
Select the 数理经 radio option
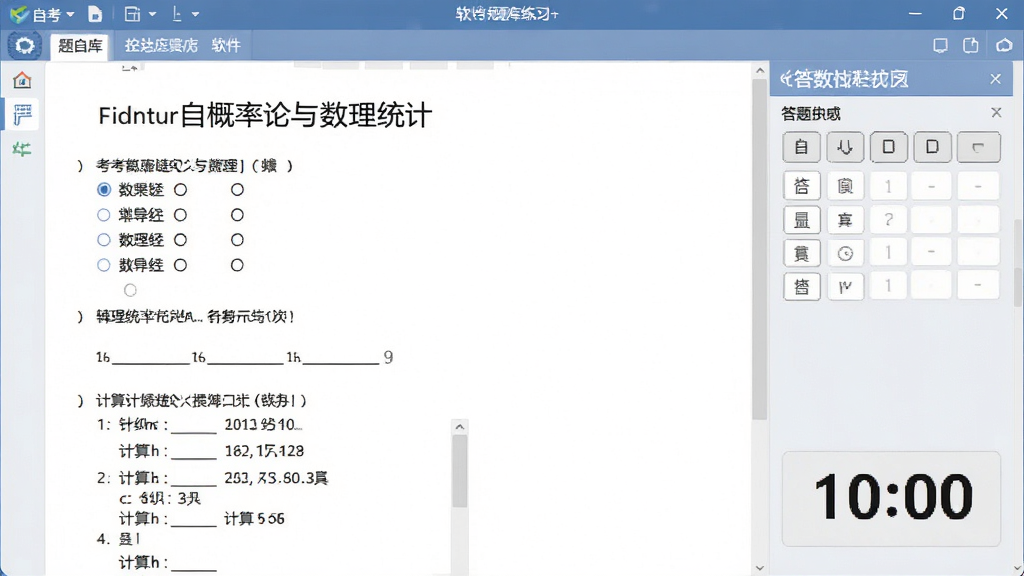pyautogui.click(x=104, y=240)
